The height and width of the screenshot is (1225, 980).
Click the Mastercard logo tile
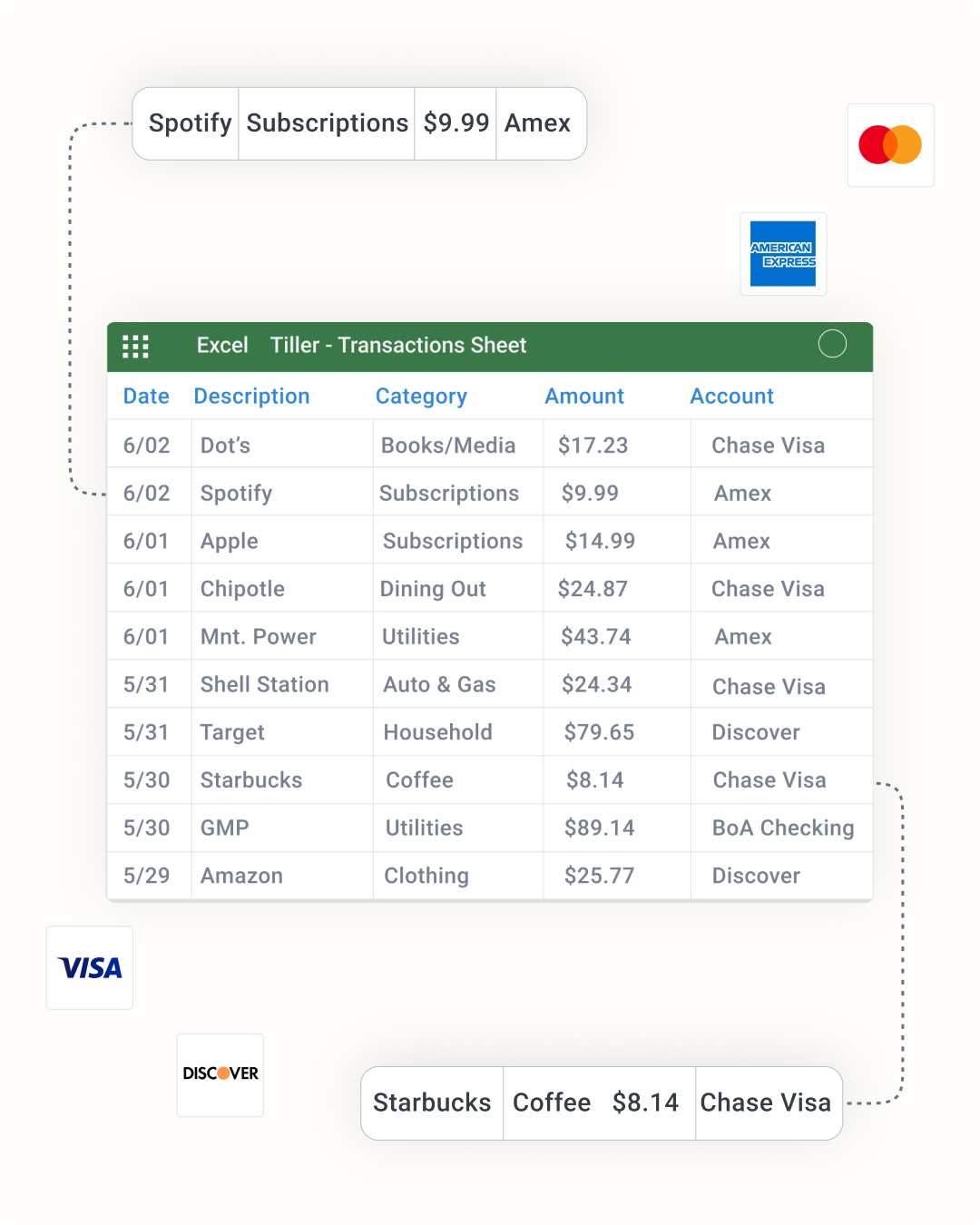click(890, 145)
